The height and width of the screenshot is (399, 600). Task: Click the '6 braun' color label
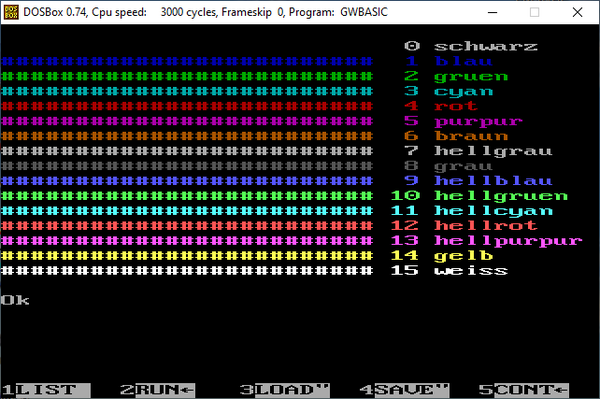click(x=456, y=136)
